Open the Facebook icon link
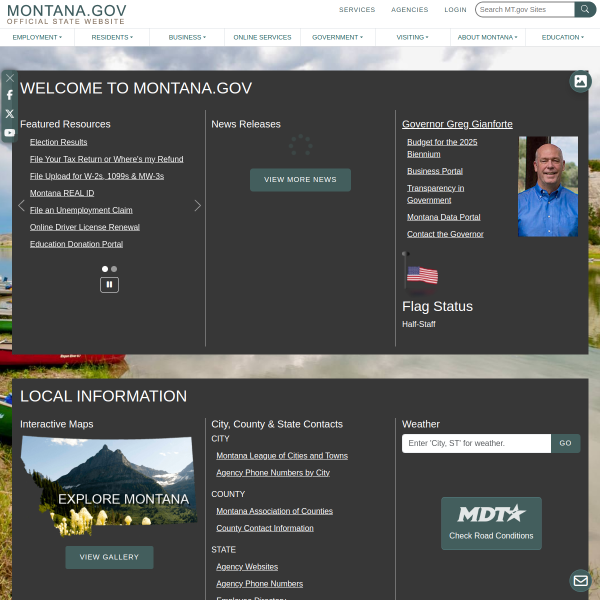This screenshot has width=600, height=600. 10,95
